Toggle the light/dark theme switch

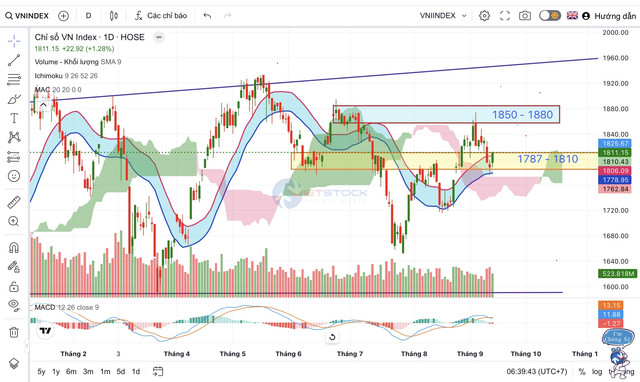[549, 16]
